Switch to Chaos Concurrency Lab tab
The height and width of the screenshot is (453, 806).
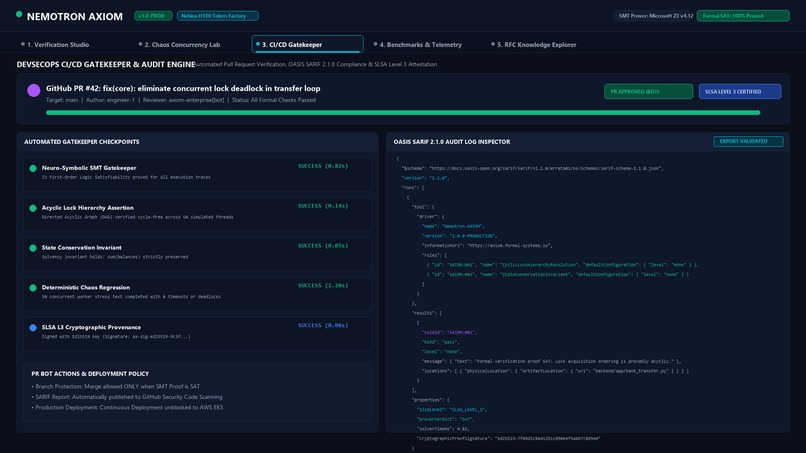click(x=179, y=45)
